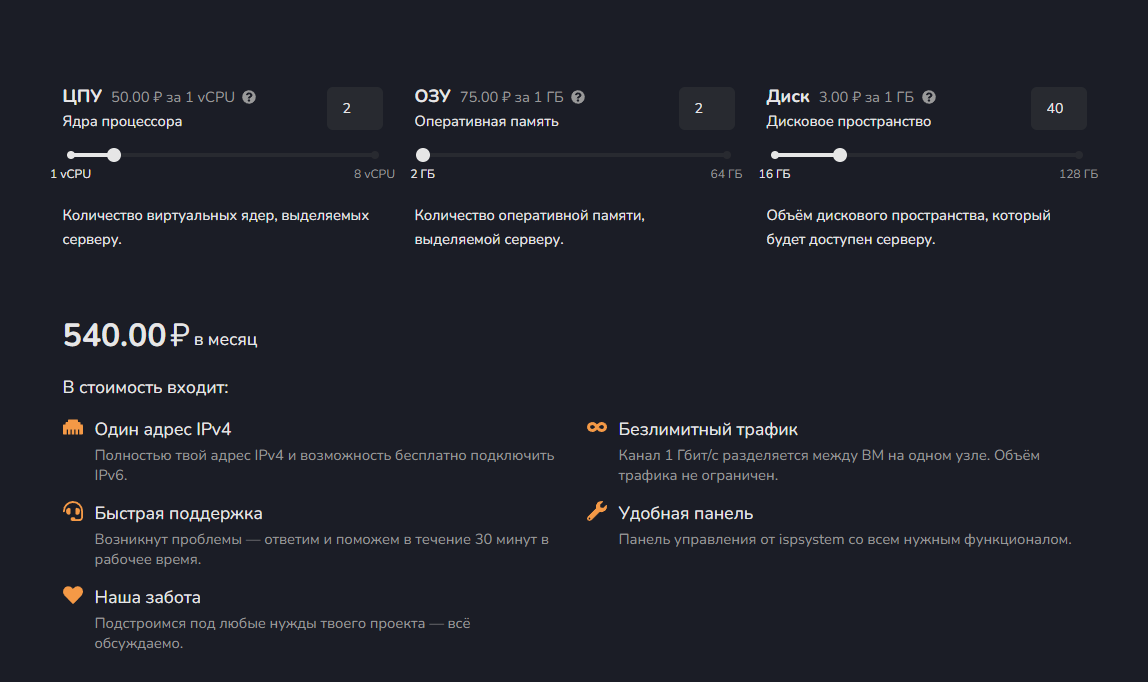
Task: Click the heart icon beside Наша забота
Action: pos(73,596)
